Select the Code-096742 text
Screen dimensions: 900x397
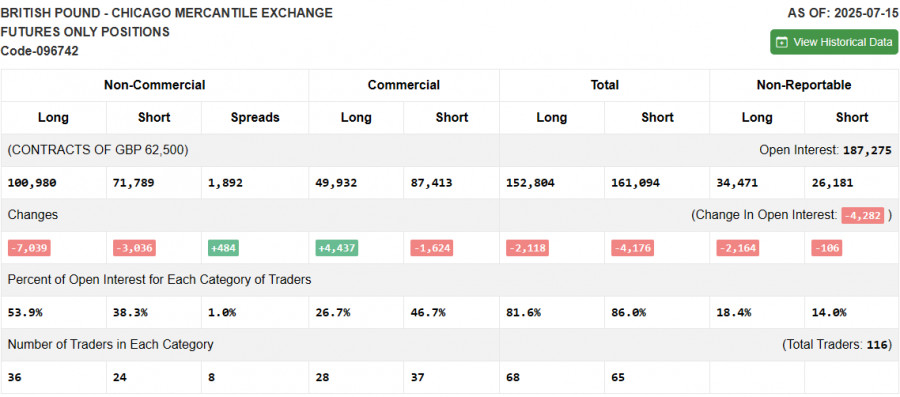pyautogui.click(x=40, y=50)
